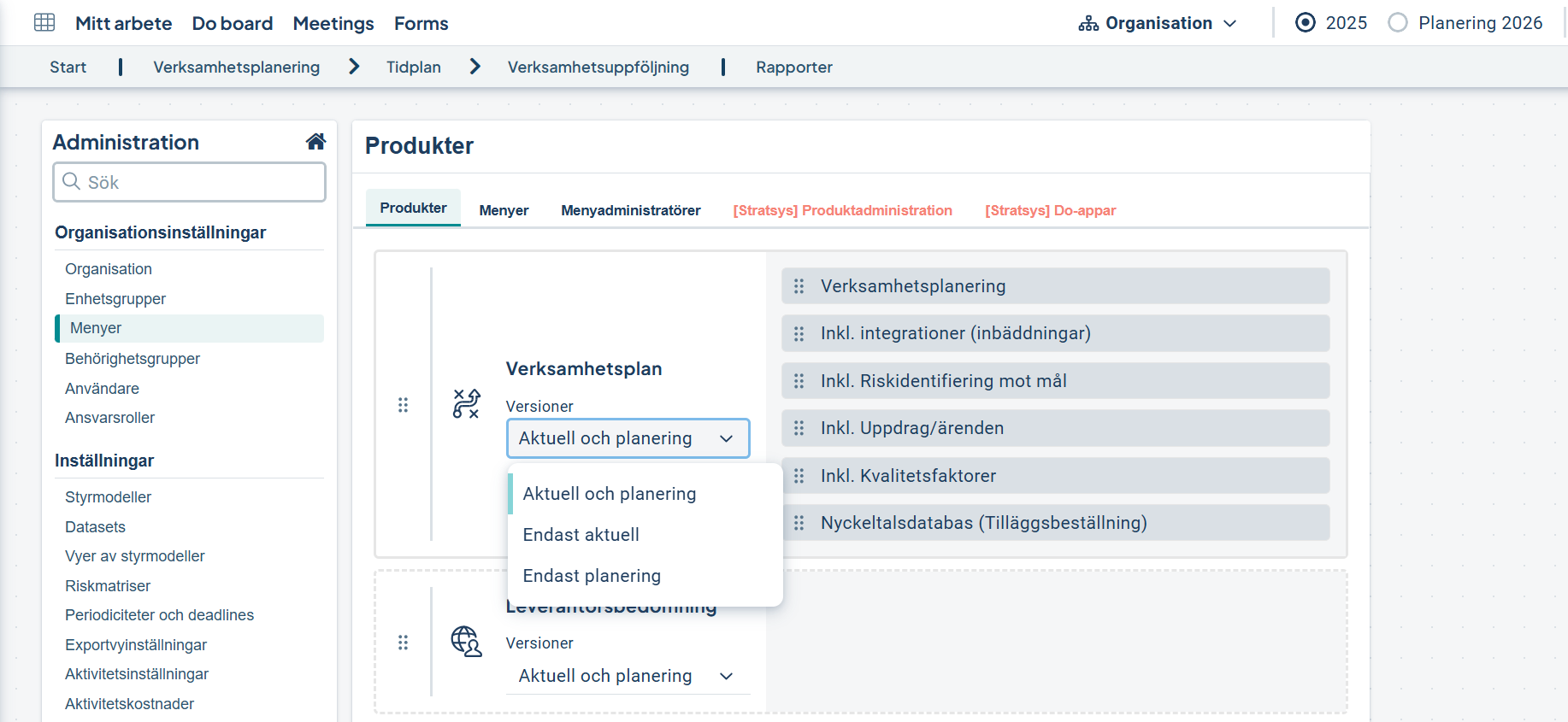Click the Administration home icon
Image resolution: width=1568 pixels, height=722 pixels.
click(315, 142)
